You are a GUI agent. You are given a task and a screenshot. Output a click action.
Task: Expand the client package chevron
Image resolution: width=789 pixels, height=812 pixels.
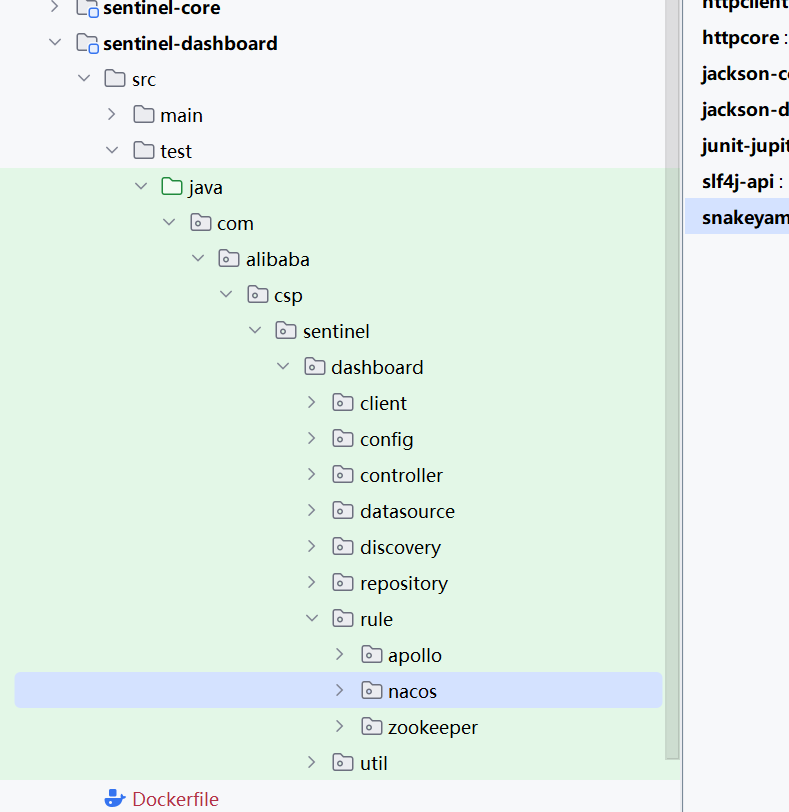311,402
